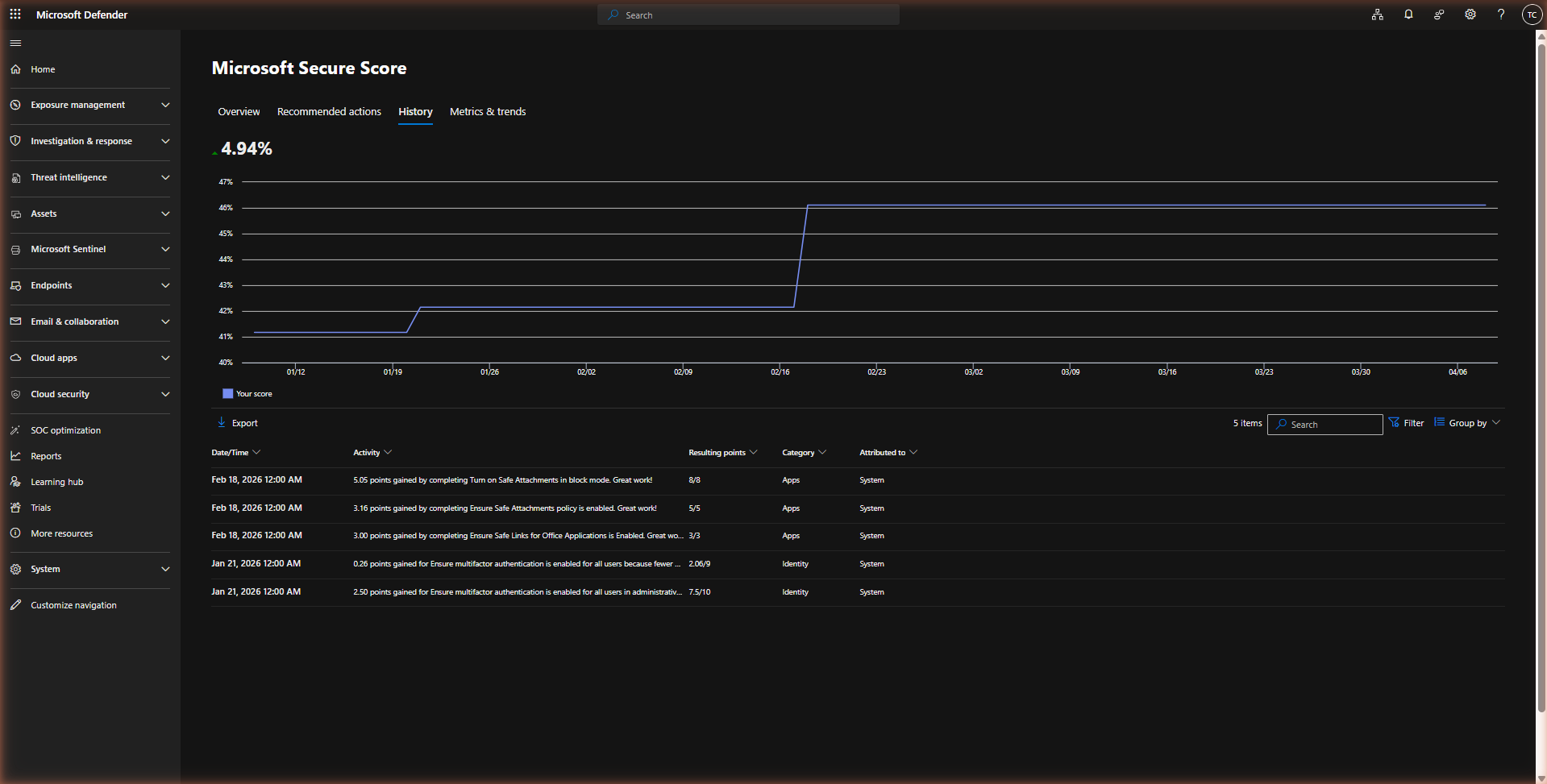Image resolution: width=1547 pixels, height=784 pixels.
Task: Open the app launcher waffle icon
Action: (x=15, y=15)
